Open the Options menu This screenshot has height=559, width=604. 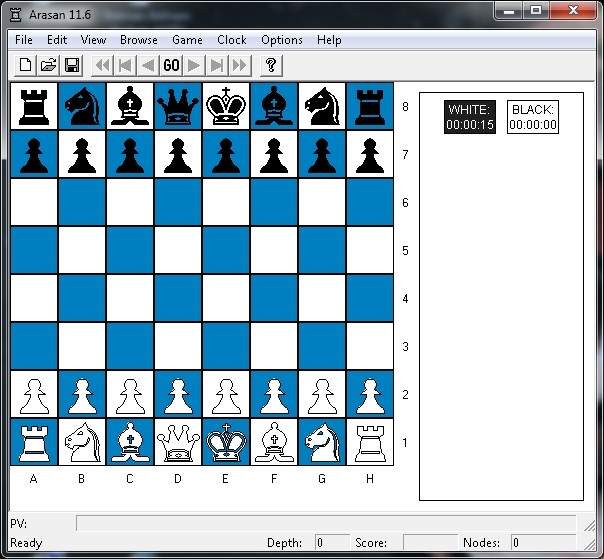tap(282, 40)
